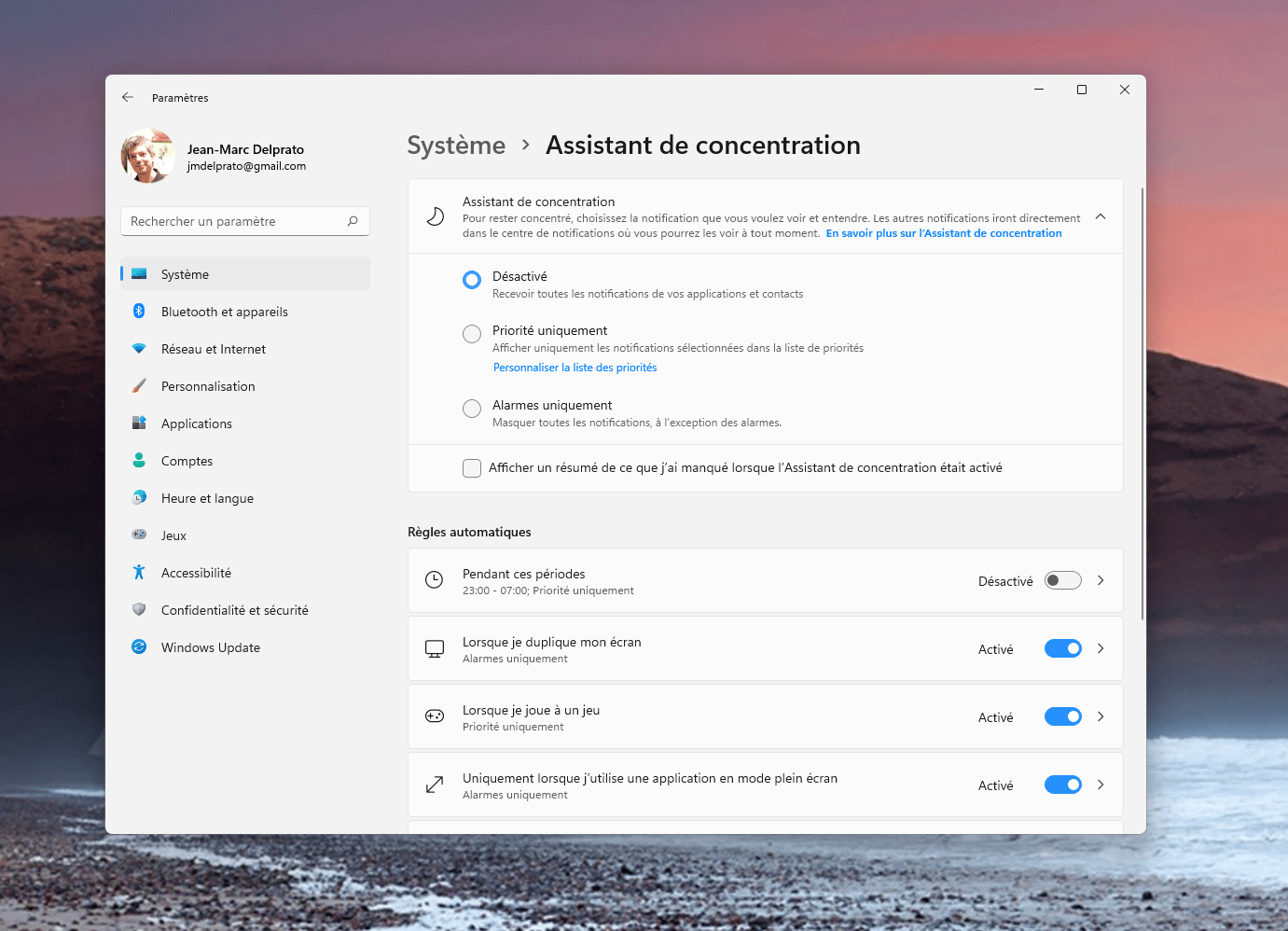
Task: Click the Windows Update sync icon
Action: click(x=139, y=646)
